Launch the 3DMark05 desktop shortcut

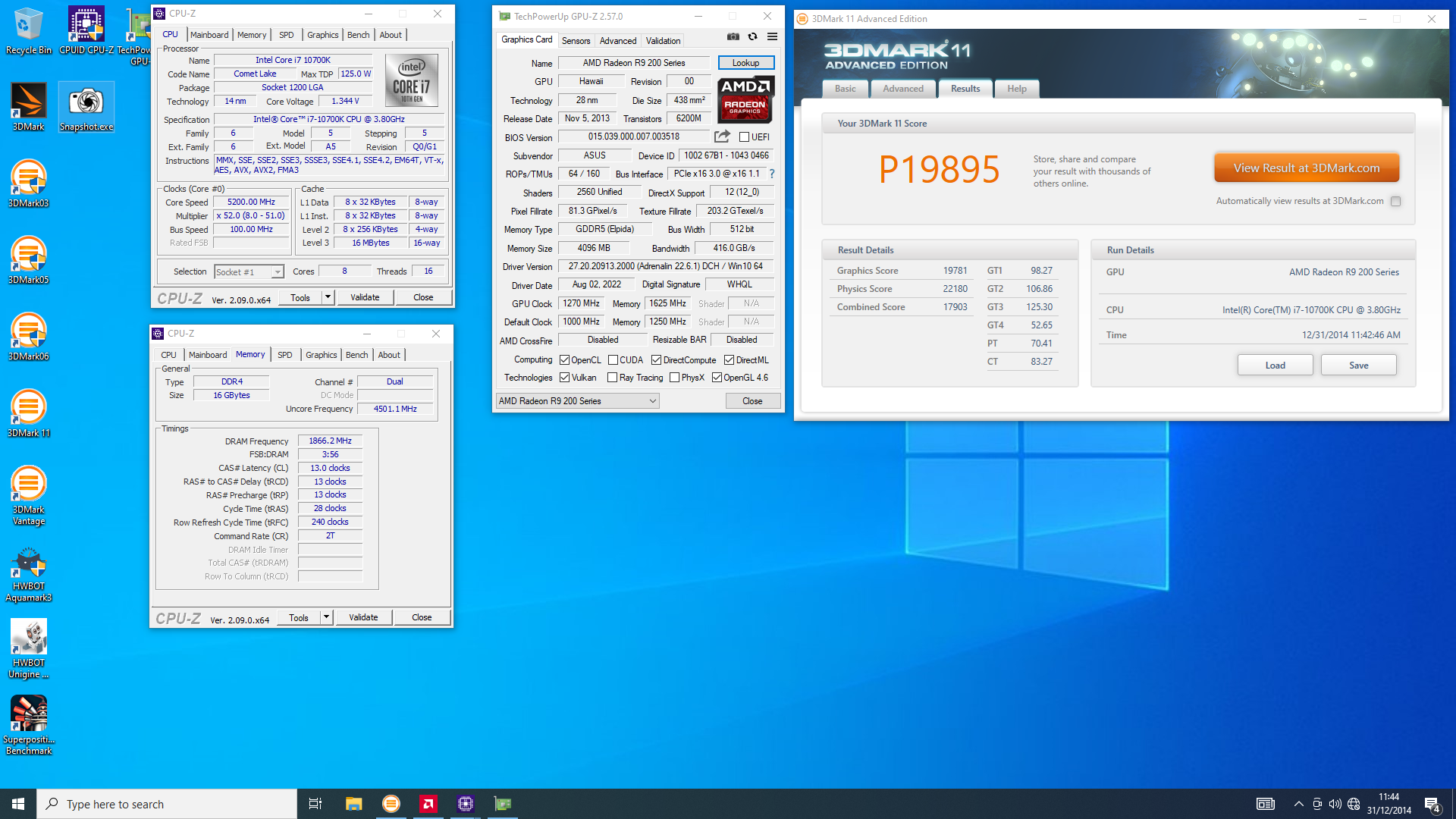[x=28, y=260]
